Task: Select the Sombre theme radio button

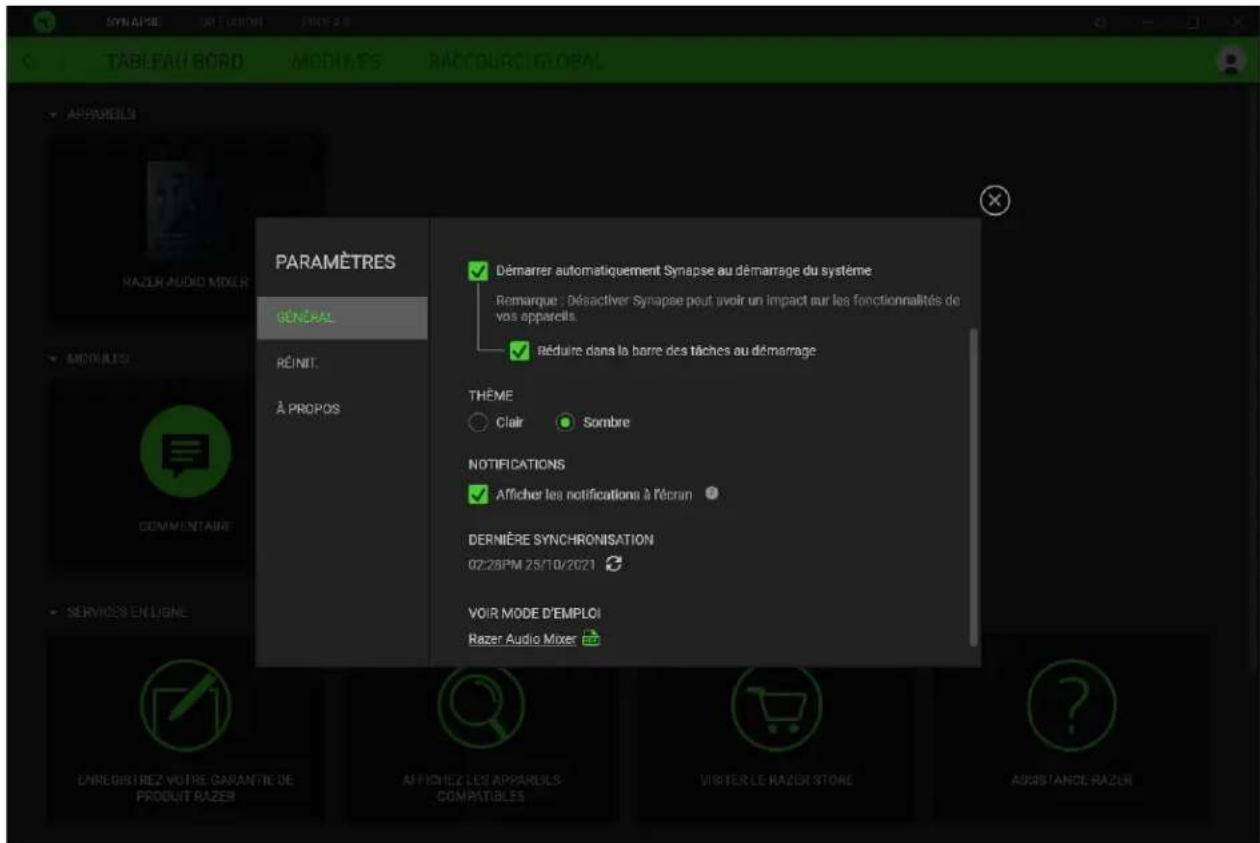Action: [x=565, y=422]
